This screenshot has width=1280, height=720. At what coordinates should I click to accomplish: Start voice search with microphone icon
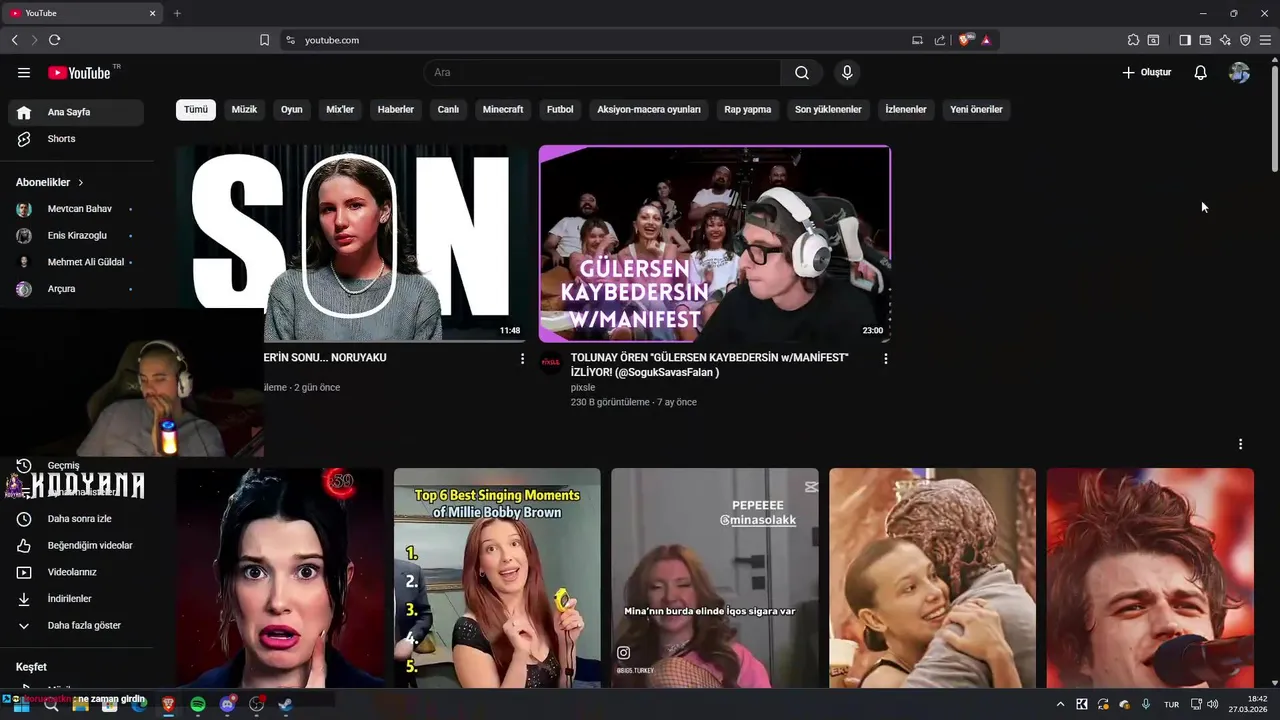[847, 73]
